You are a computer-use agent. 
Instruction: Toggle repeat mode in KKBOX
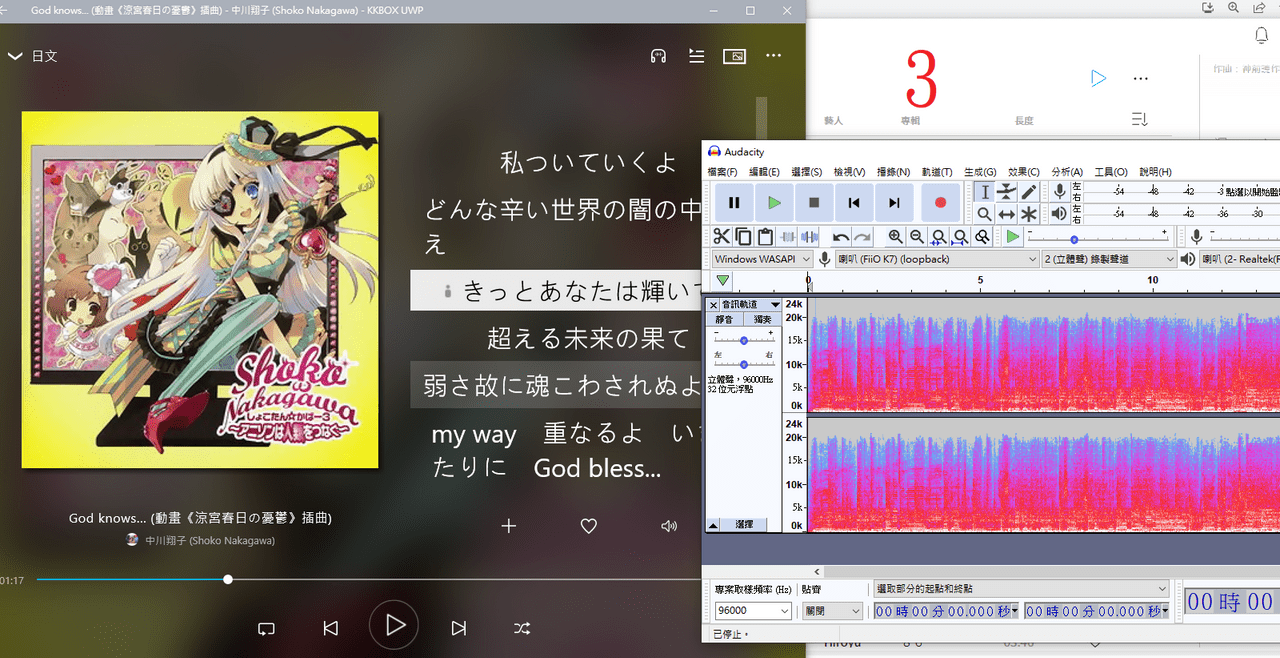coord(266,628)
